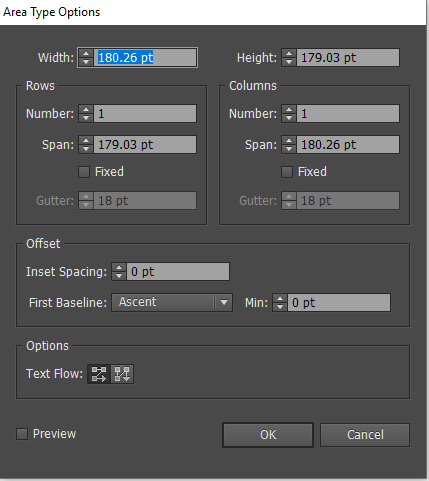
Task: Click the Height input field
Action: point(348,58)
